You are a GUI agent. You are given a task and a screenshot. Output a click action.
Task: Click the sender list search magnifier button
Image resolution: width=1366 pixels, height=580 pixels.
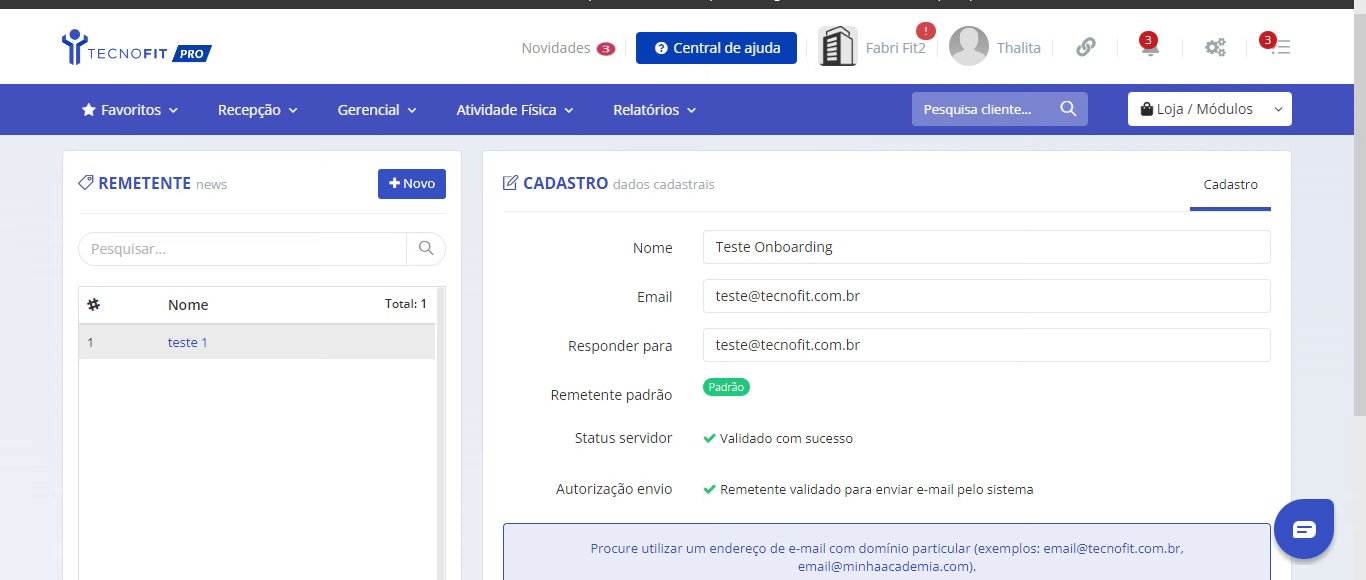426,249
